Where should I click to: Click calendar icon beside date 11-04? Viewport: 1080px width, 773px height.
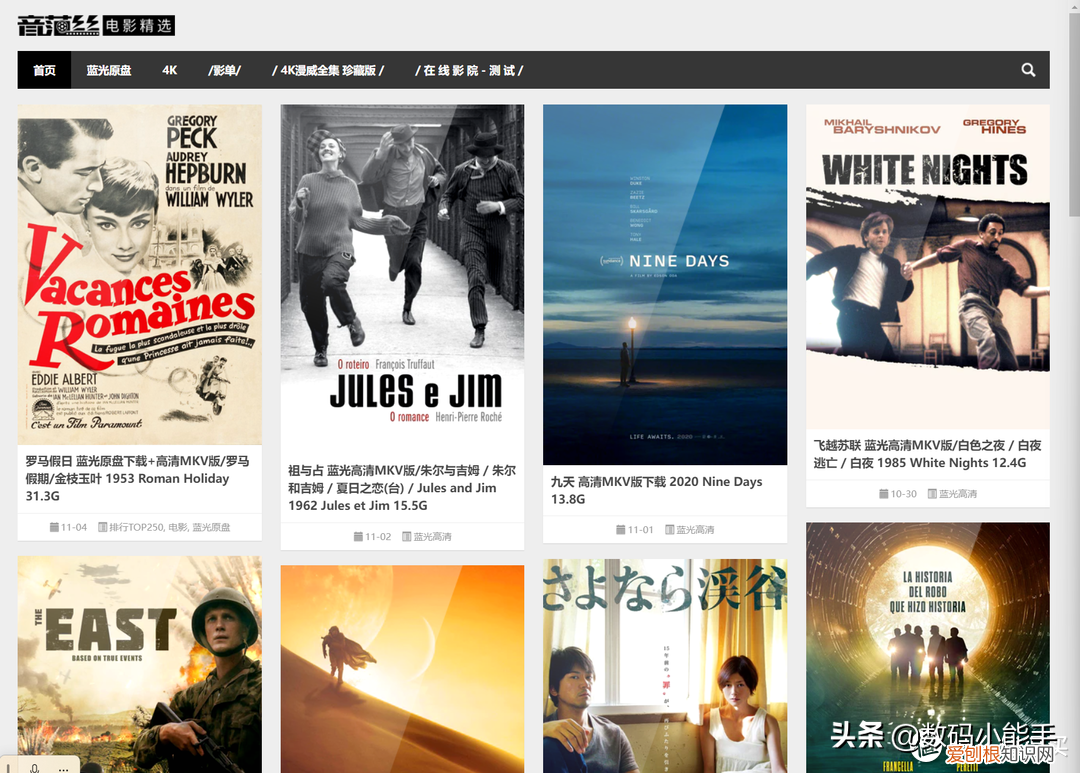point(54,527)
